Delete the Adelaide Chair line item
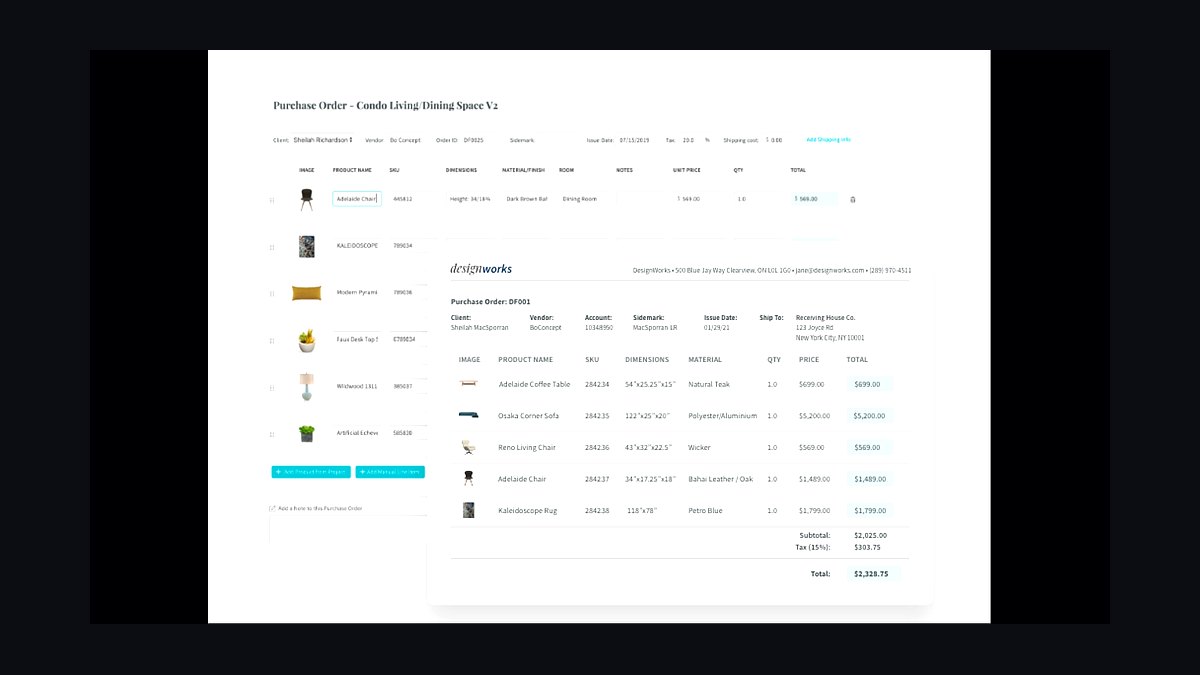Image resolution: width=1200 pixels, height=675 pixels. [x=852, y=199]
